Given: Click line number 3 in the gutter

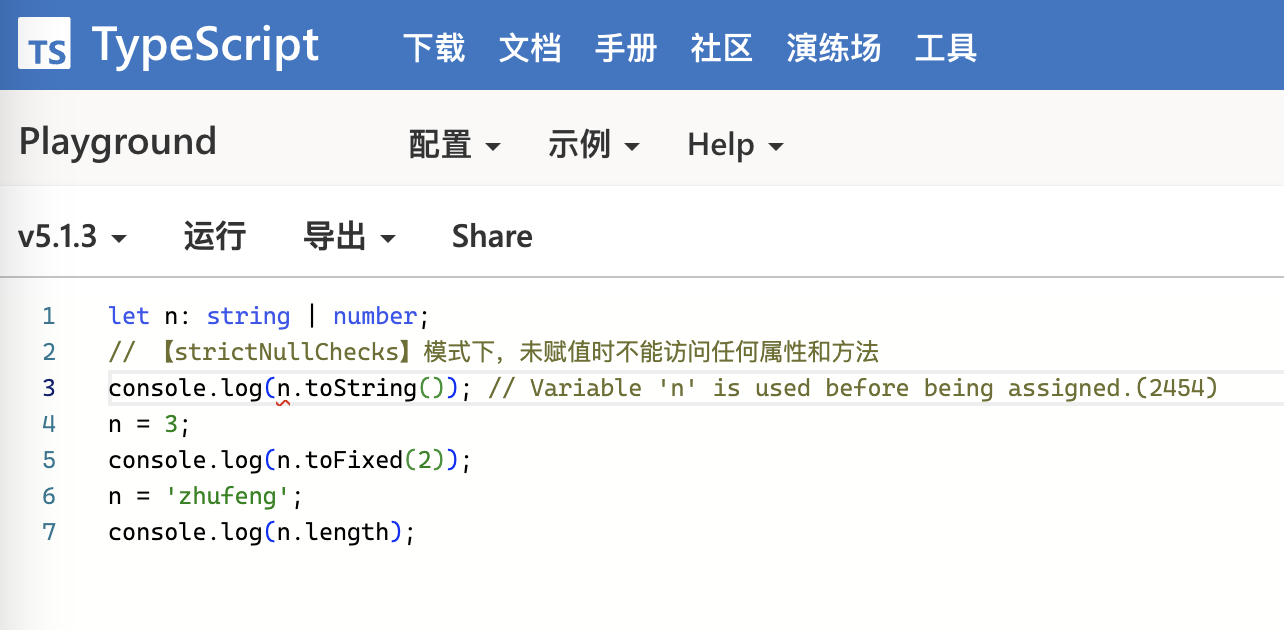Looking at the screenshot, I should 49,388.
